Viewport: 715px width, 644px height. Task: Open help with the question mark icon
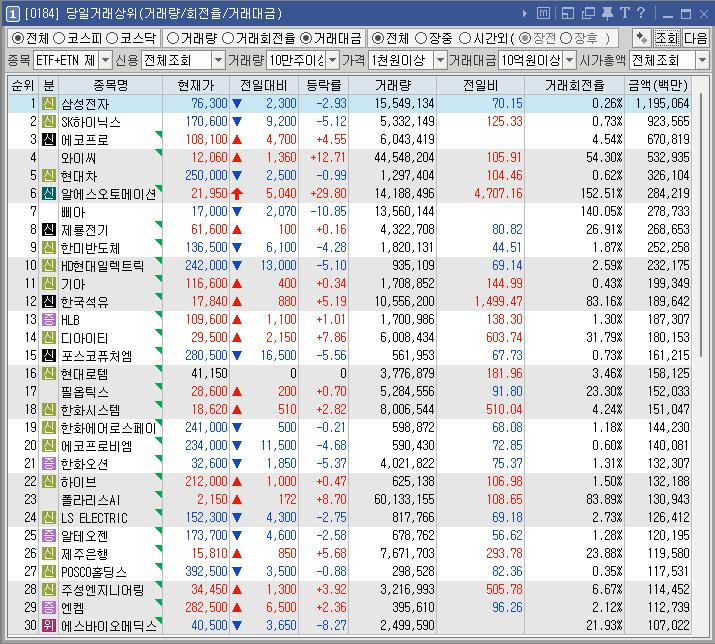[641, 13]
